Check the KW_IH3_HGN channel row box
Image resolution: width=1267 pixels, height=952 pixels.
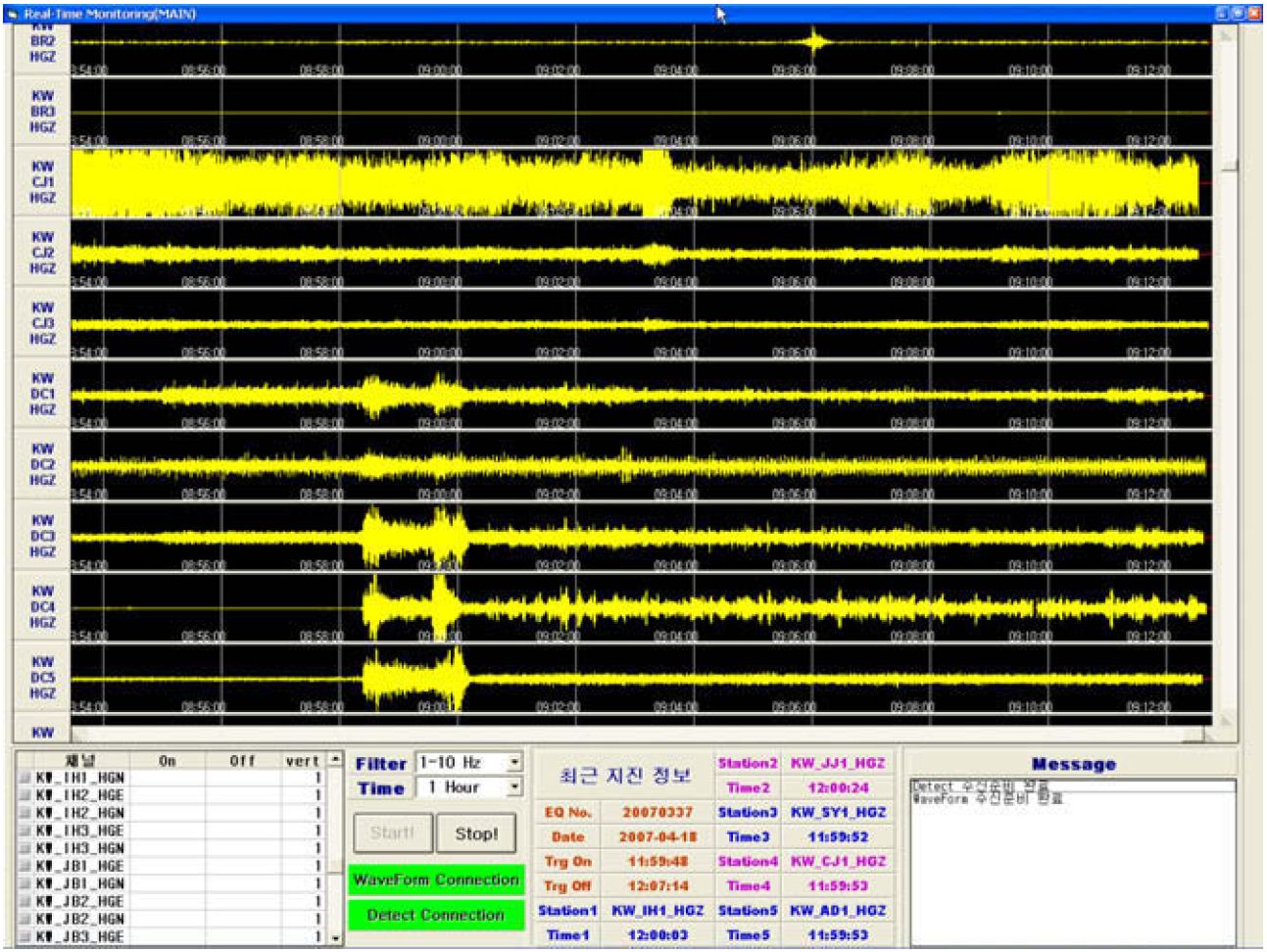pos(25,848)
